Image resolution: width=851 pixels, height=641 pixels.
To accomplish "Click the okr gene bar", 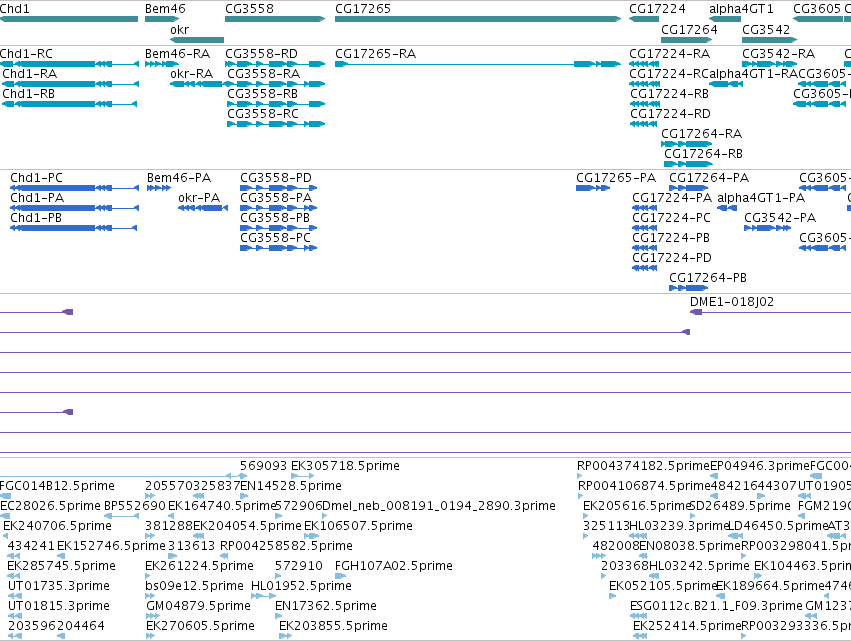I will click(x=196, y=40).
